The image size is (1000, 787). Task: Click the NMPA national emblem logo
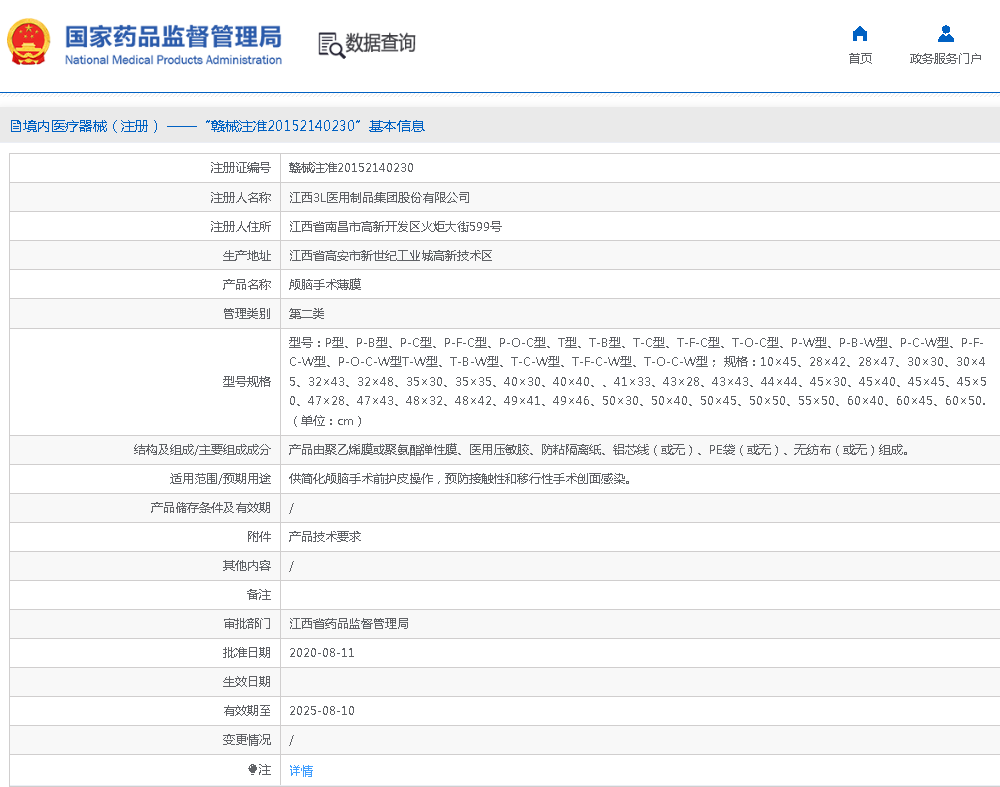28,42
